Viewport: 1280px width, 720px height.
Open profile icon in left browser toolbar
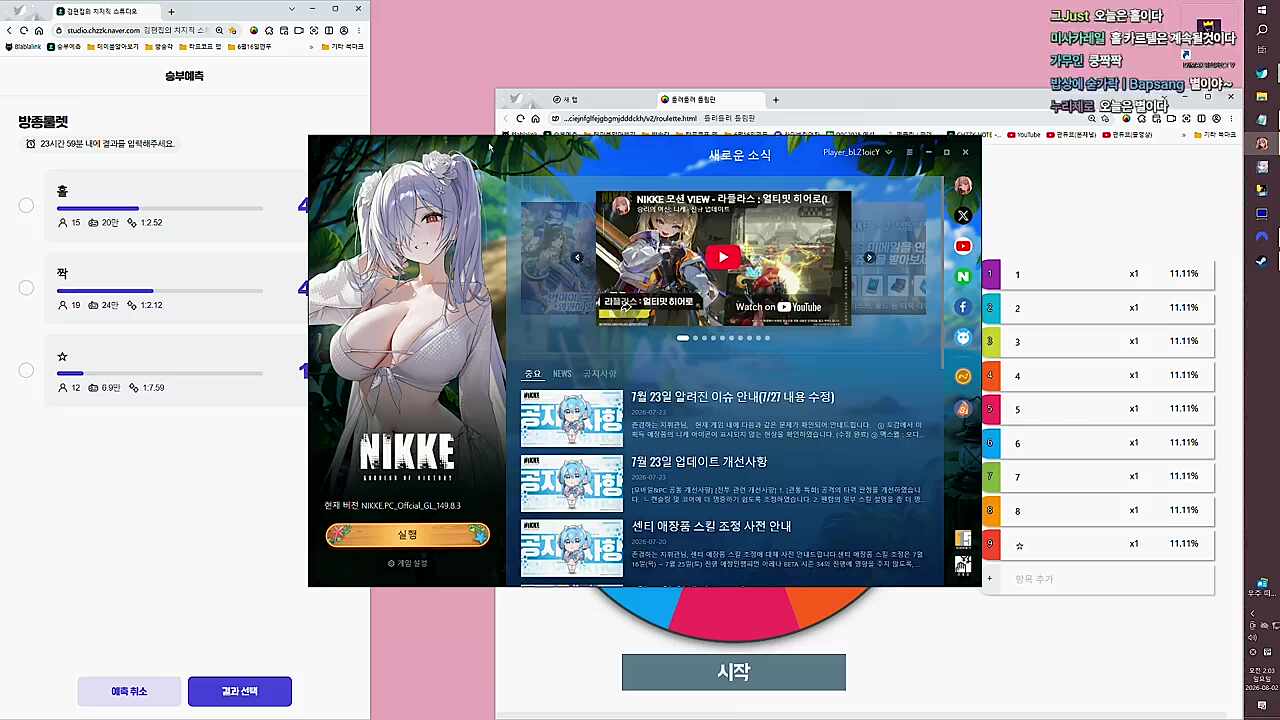coord(345,31)
